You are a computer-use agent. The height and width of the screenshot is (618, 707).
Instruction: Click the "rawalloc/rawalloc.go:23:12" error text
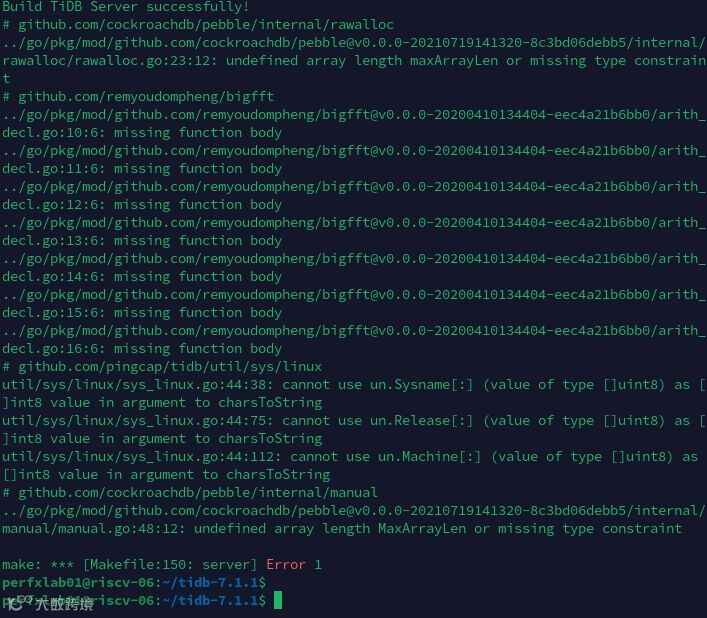(354, 60)
